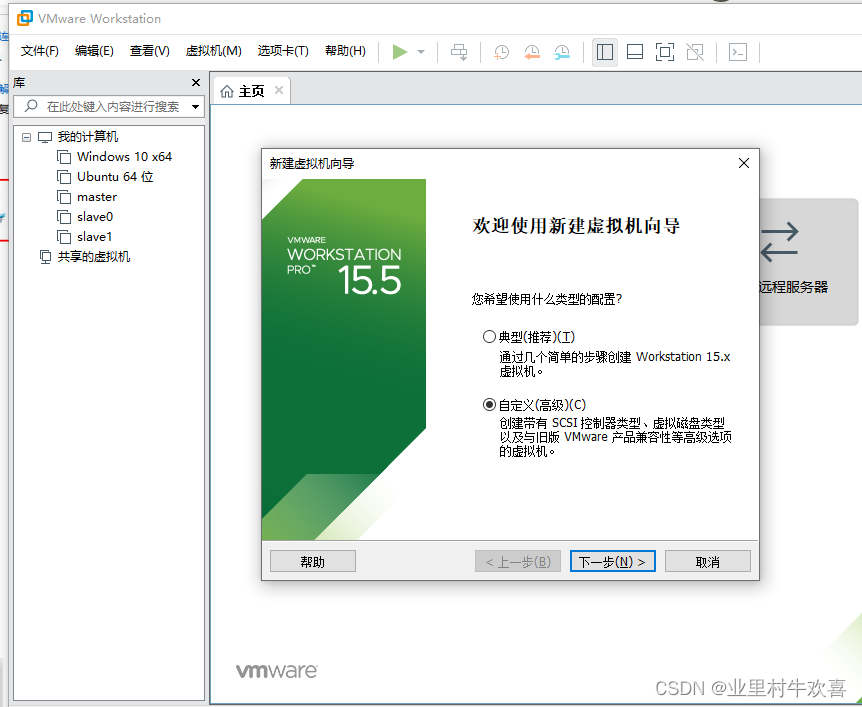Close the 主页 tab
Screen dimensions: 862x707
click(x=279, y=90)
